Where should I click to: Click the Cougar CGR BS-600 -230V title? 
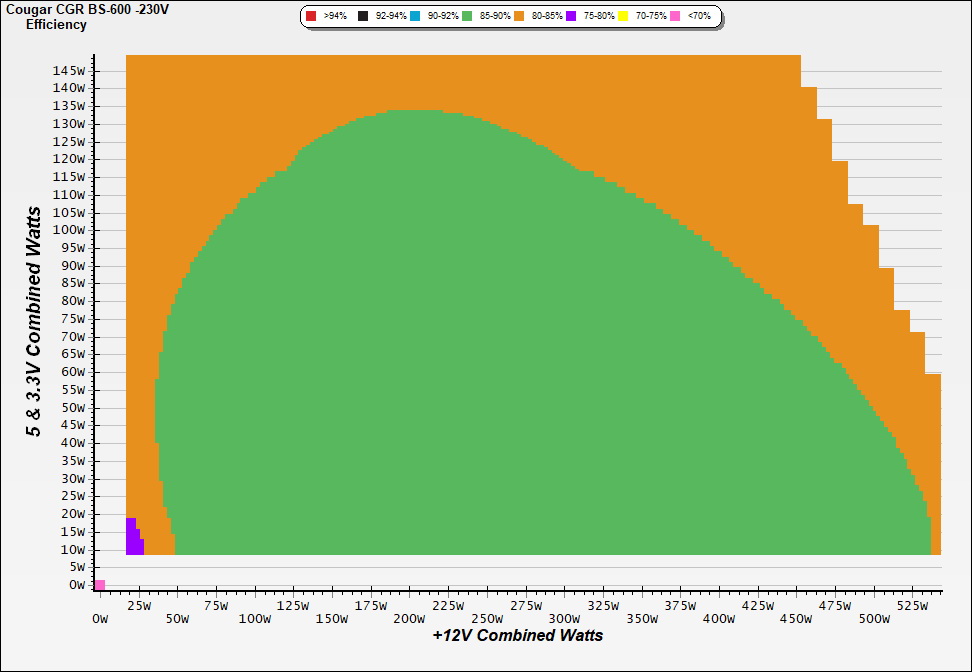tap(87, 10)
